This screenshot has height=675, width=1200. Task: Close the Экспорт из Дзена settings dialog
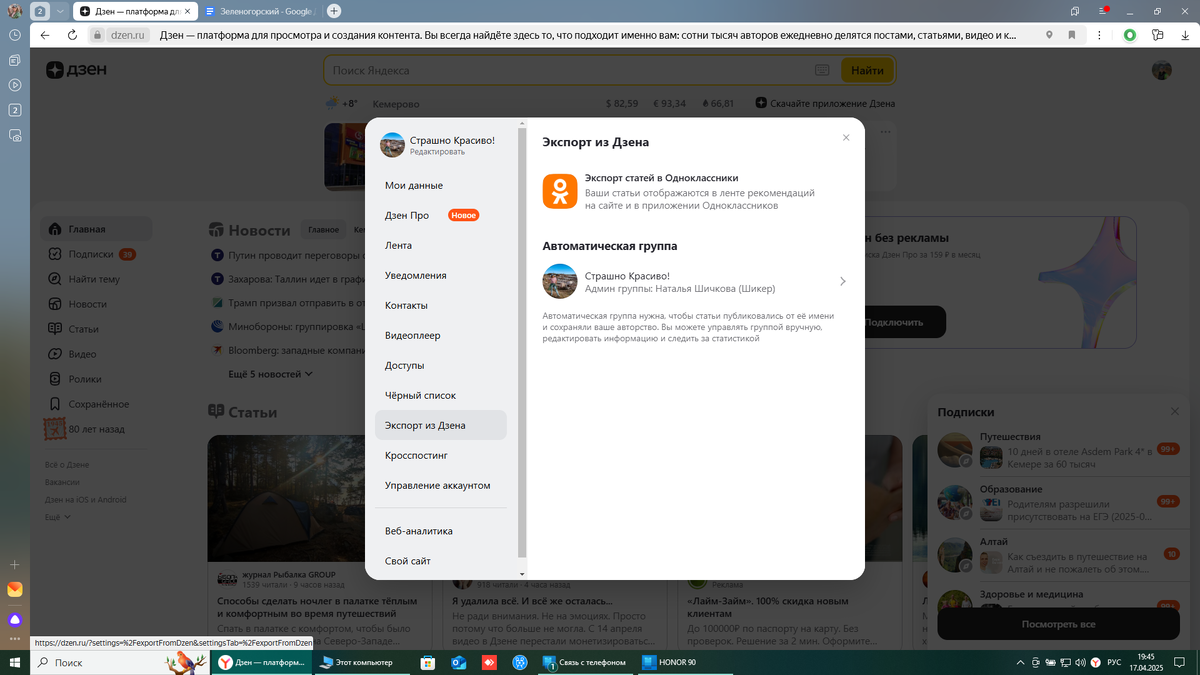(x=846, y=138)
